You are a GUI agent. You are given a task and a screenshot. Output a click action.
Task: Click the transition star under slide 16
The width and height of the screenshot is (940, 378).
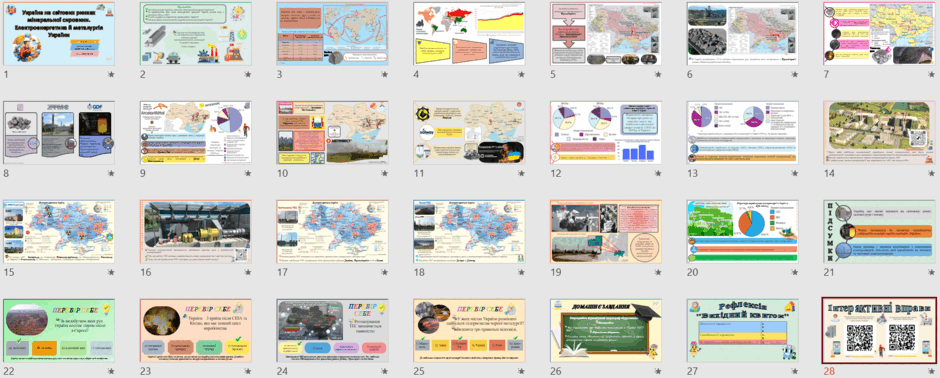click(248, 273)
